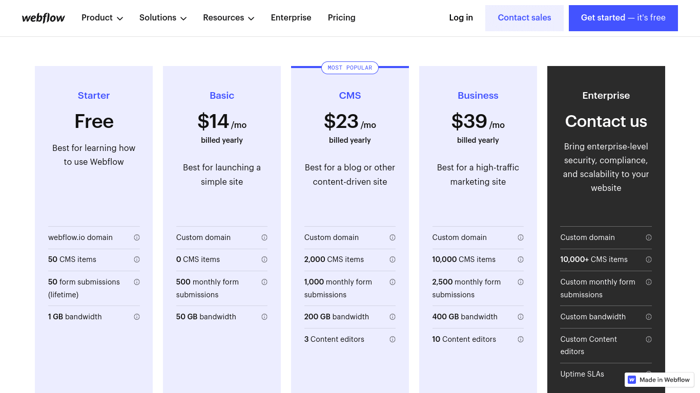The image size is (700, 393).
Task: Expand the Resources dropdown menu
Action: pos(229,18)
